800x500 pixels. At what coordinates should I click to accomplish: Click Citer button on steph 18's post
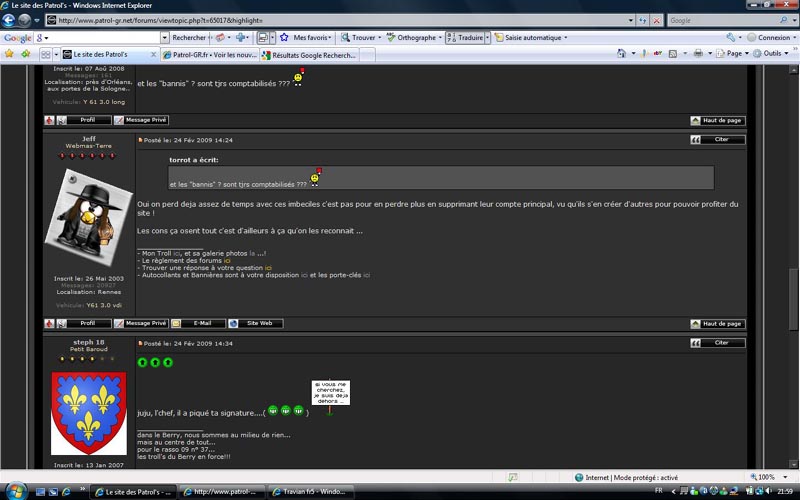[718, 343]
